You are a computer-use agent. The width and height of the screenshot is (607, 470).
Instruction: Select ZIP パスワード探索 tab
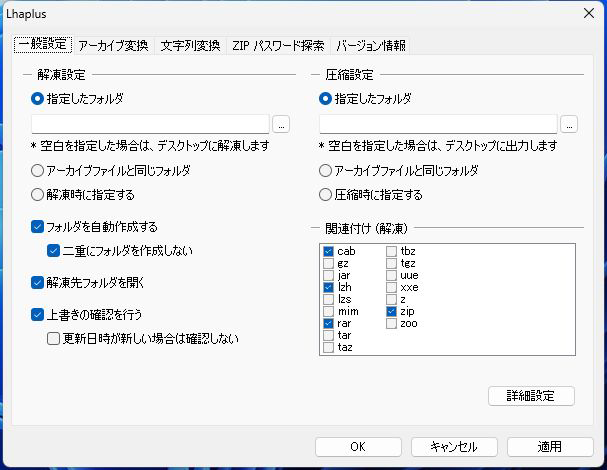pos(278,45)
